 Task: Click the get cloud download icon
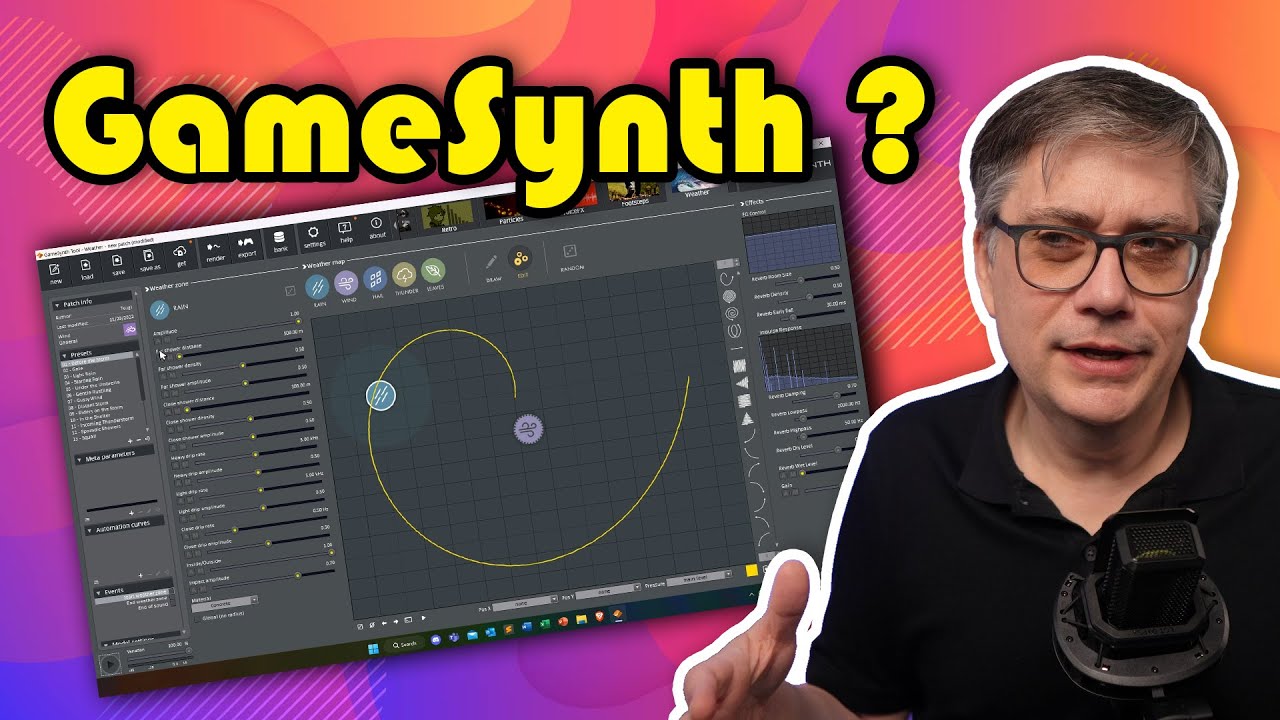(x=180, y=252)
